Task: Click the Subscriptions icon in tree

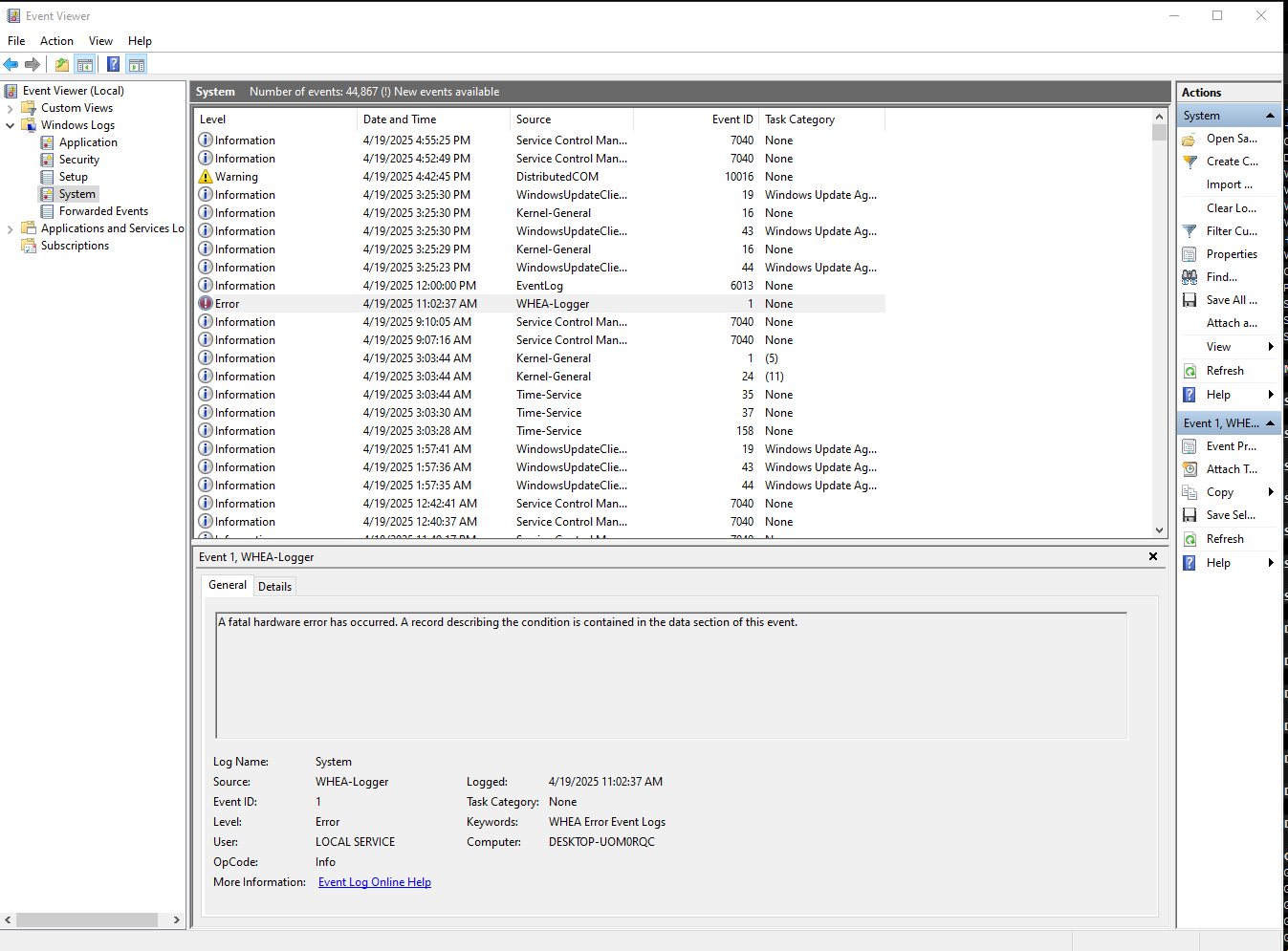Action: click(29, 246)
